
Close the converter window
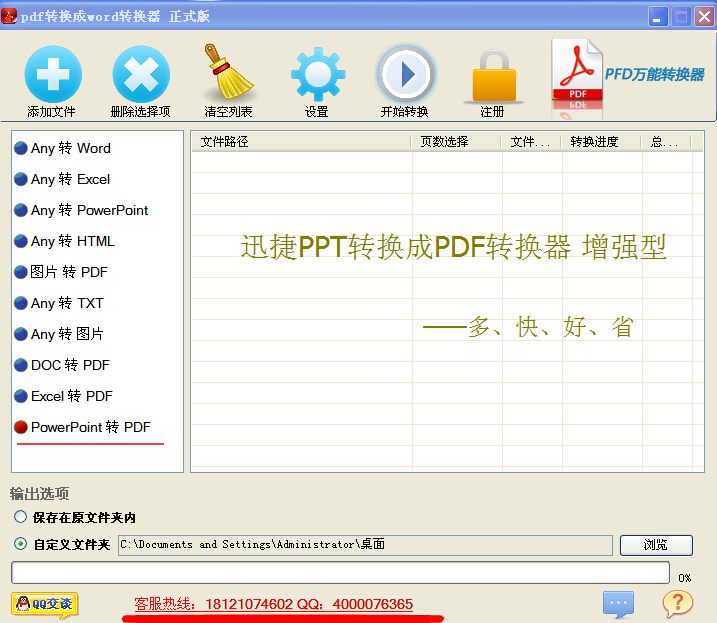[x=705, y=17]
